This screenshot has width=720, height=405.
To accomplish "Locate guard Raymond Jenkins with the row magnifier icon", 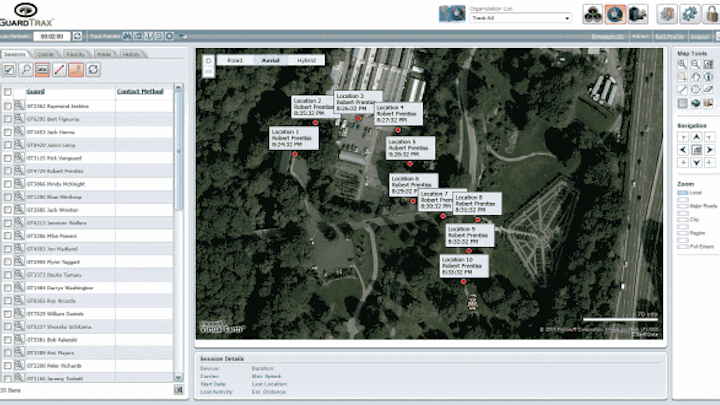I will click(x=19, y=106).
